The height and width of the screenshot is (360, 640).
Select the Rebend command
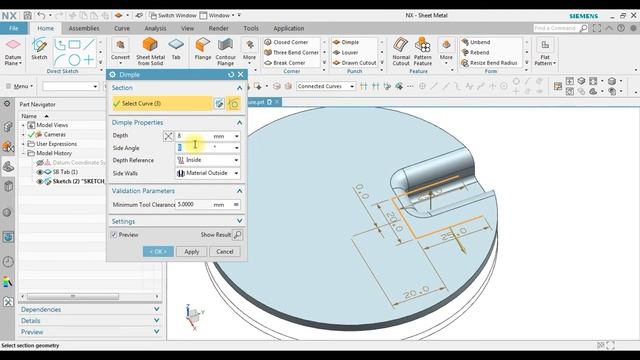(475, 53)
